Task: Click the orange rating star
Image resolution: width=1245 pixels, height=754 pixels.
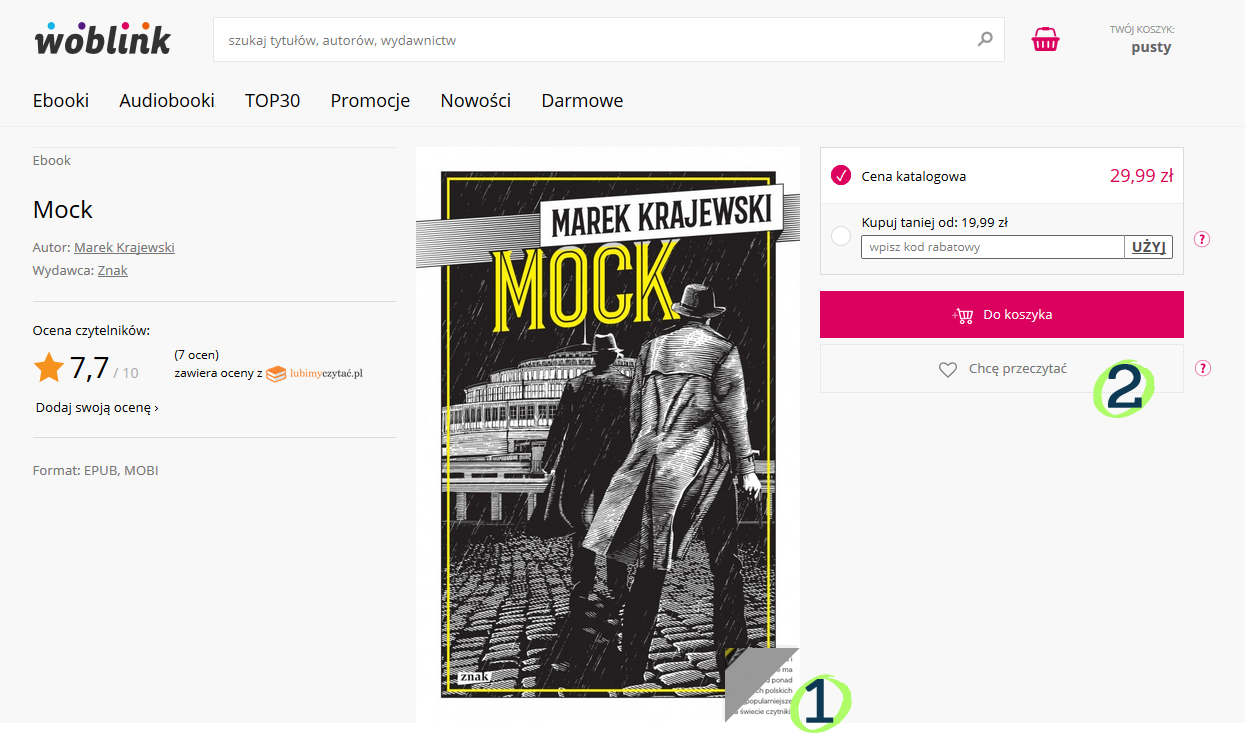Action: tap(49, 368)
